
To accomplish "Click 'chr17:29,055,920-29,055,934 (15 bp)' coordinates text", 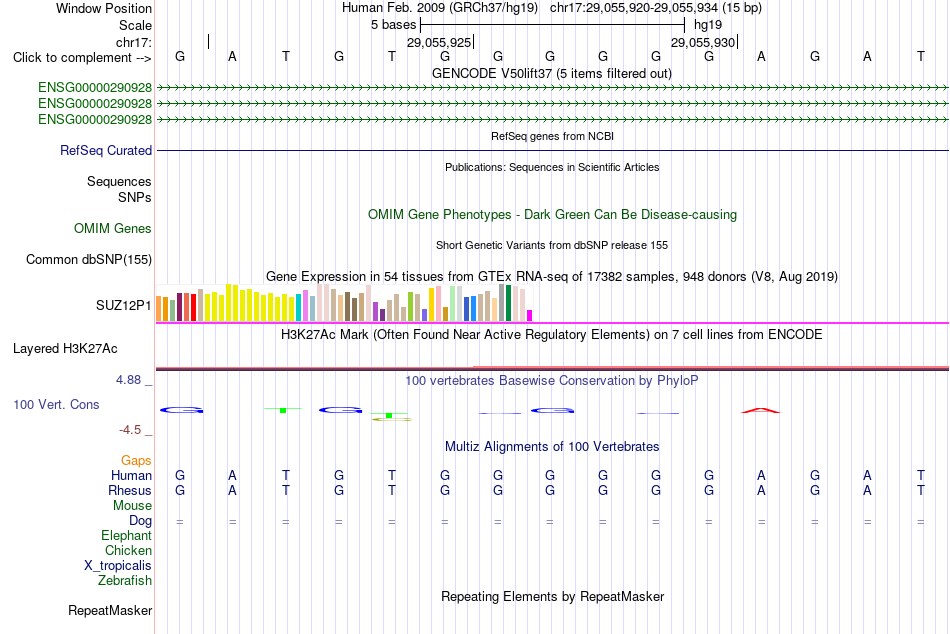I will 656,8.
